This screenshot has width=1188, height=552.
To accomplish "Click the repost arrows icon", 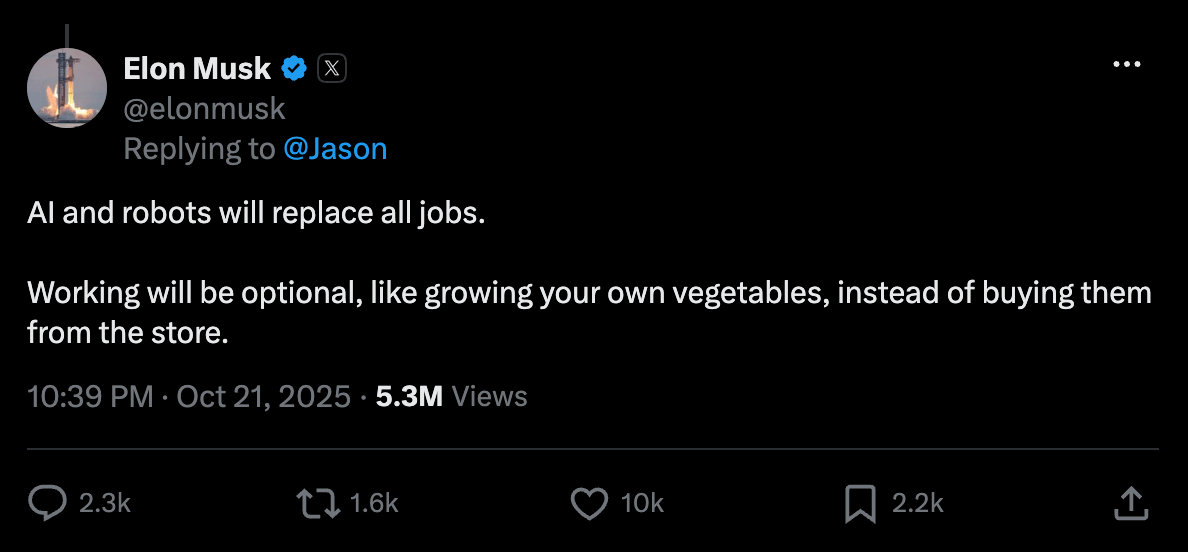I will [319, 504].
